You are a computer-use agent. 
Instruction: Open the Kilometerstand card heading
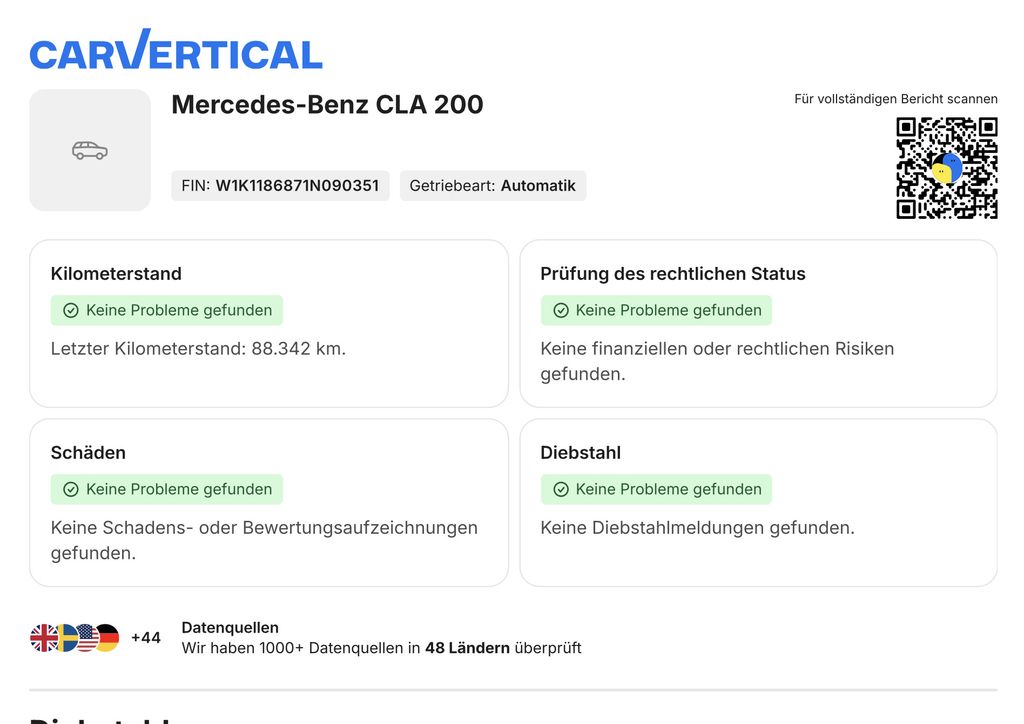point(116,274)
